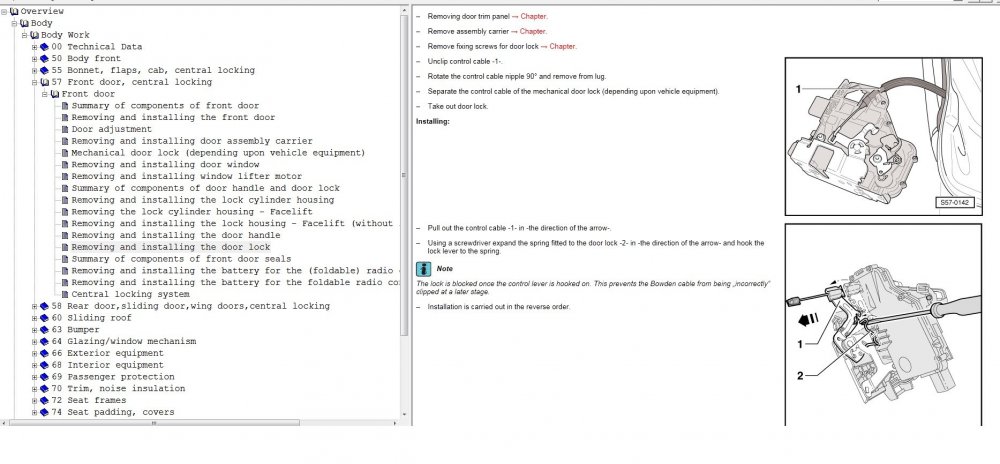Open Removing and installing door window
The height and width of the screenshot is (464, 1000).
(x=165, y=165)
